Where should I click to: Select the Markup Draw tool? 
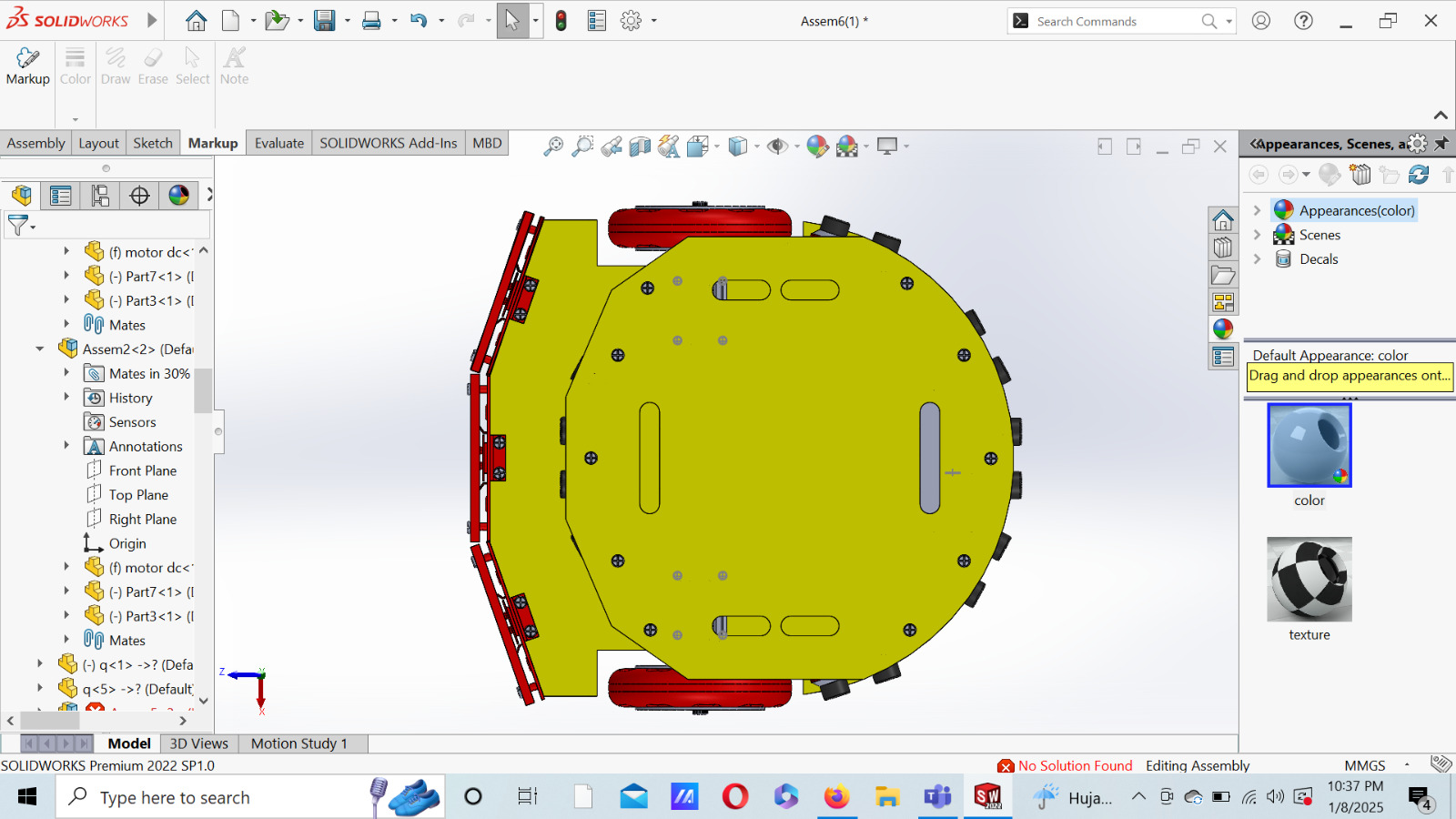click(x=116, y=64)
